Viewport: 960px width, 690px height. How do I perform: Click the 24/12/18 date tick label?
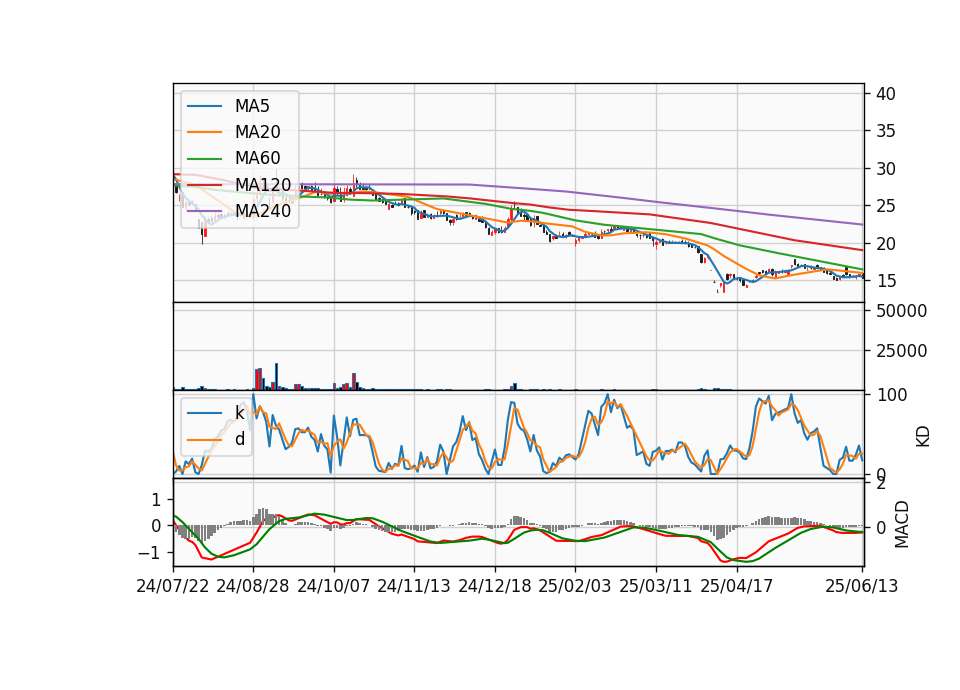coord(495,586)
